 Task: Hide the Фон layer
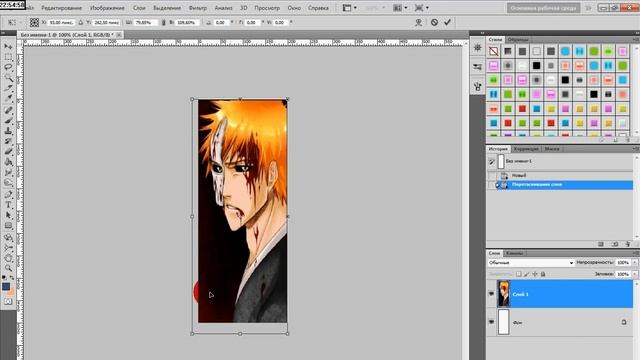(x=491, y=322)
